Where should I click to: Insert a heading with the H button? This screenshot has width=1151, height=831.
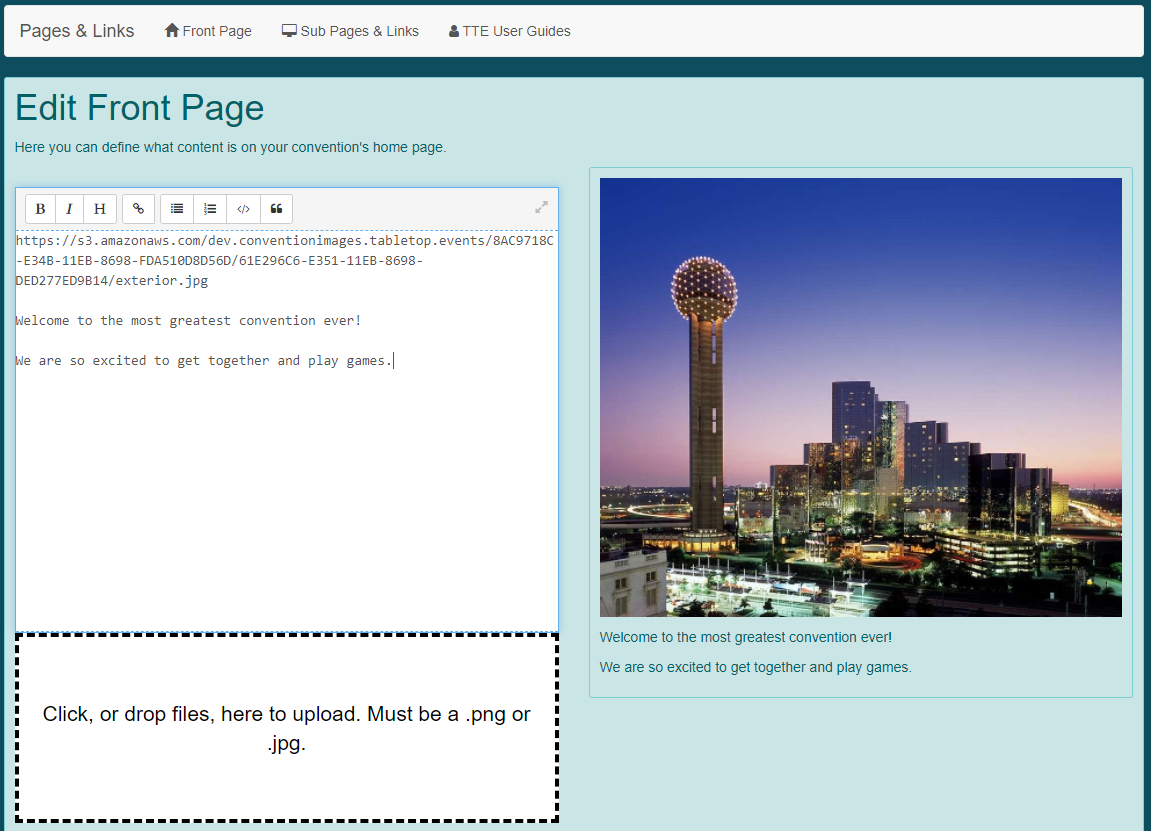[x=100, y=209]
